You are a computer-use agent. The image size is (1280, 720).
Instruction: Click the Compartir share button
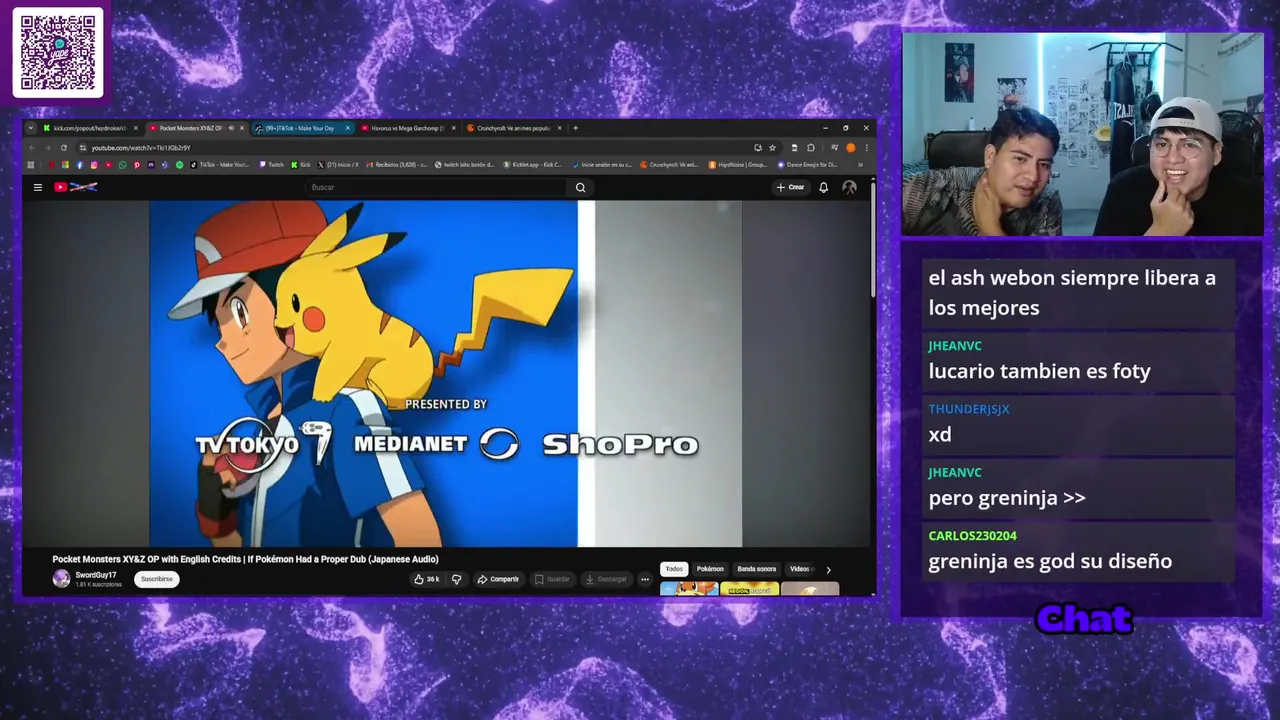pyautogui.click(x=498, y=579)
